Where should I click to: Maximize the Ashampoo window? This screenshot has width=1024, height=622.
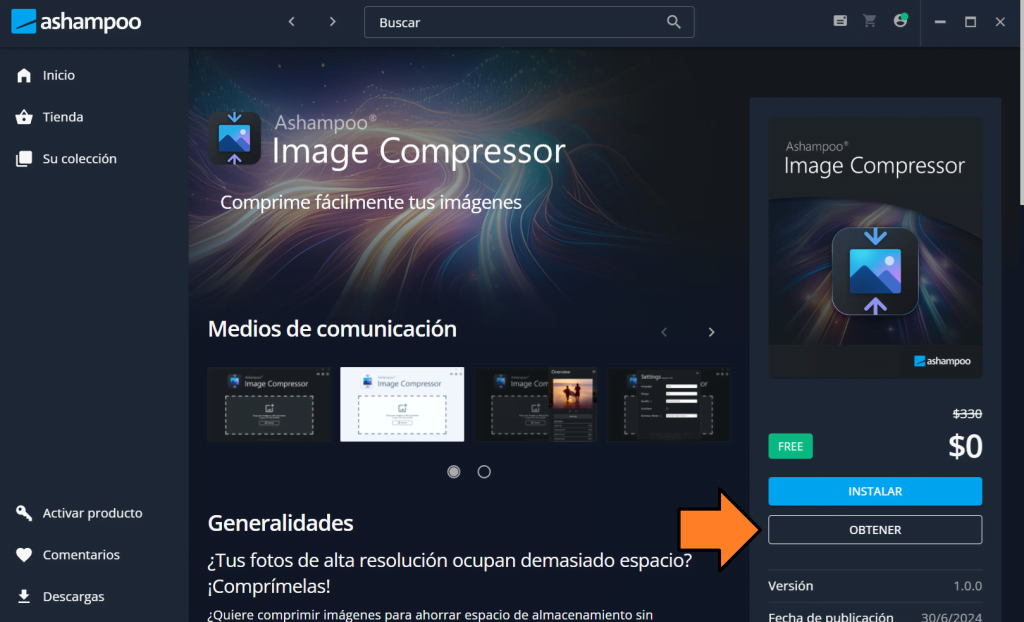(x=970, y=22)
